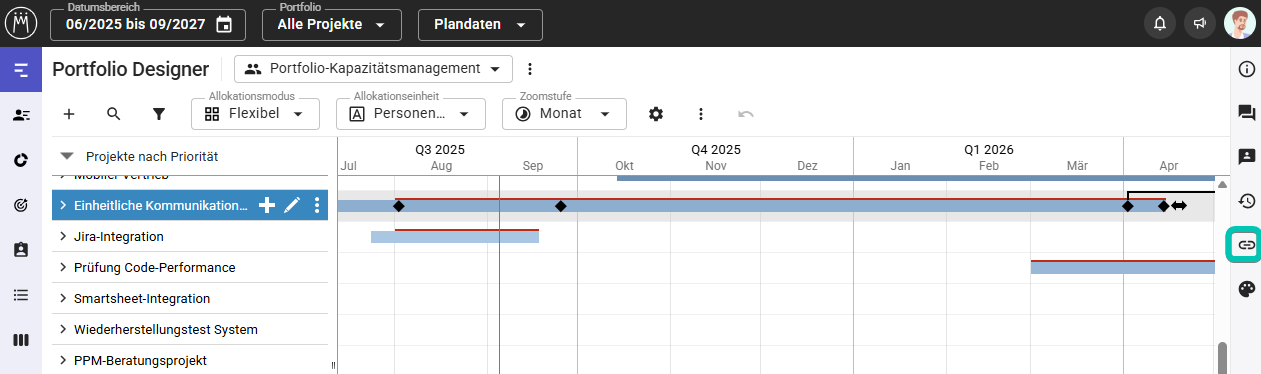Open the comments panel icon
The width and height of the screenshot is (1261, 374).
point(1246,113)
